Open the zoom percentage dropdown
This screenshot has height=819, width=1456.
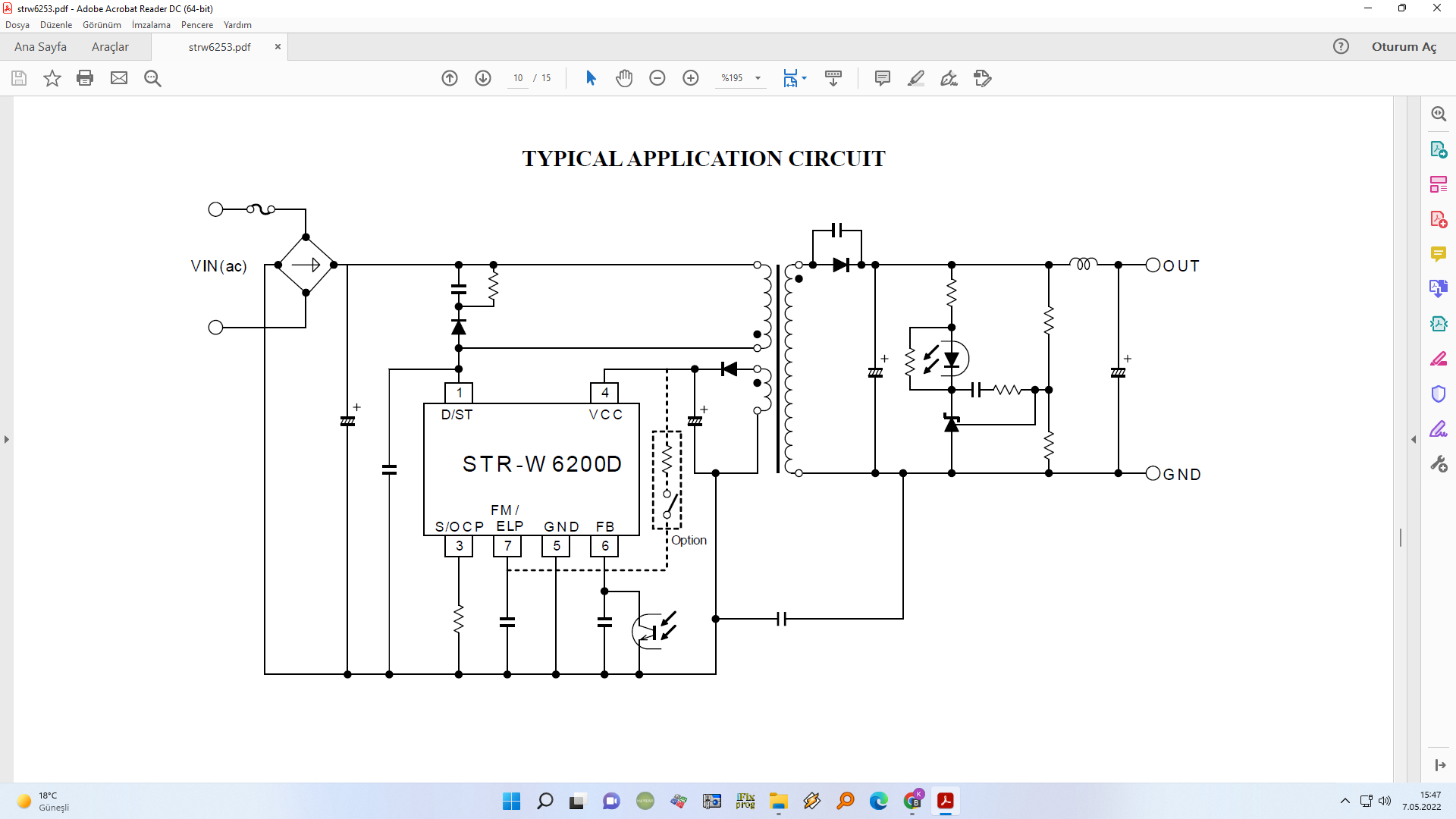coord(758,78)
